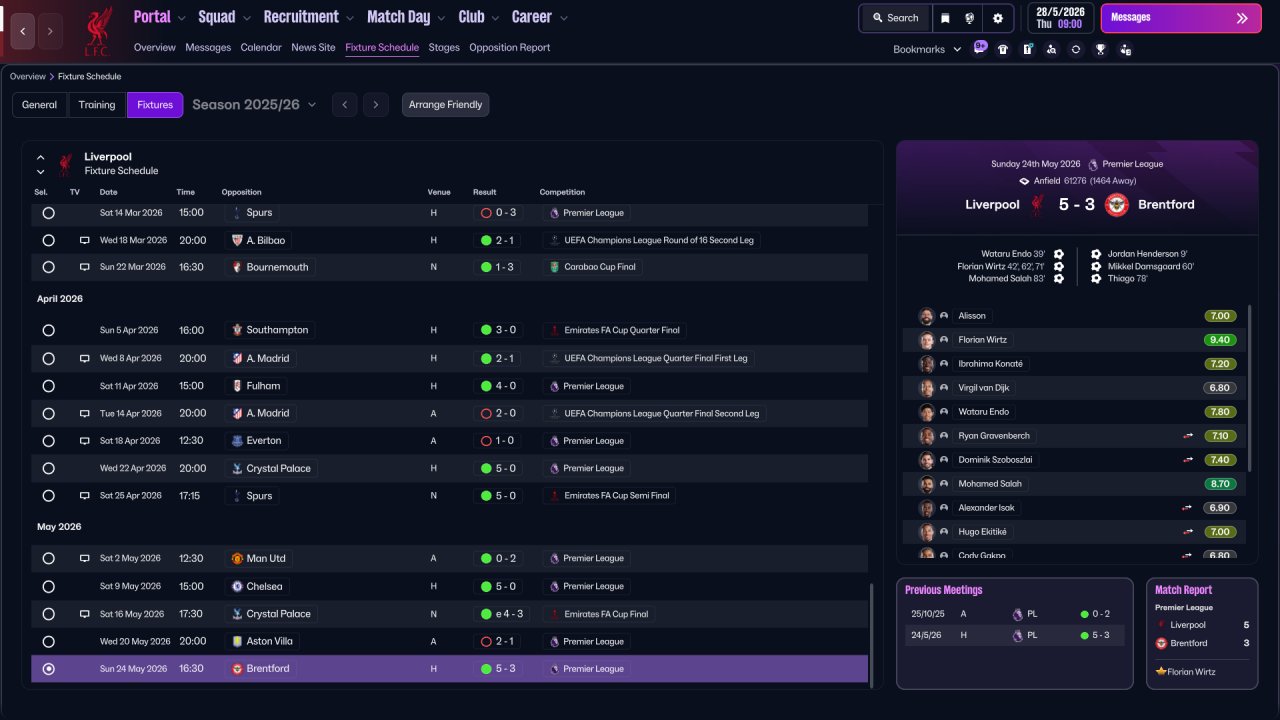Open the world globe icon in top bar
The width and height of the screenshot is (1280, 720).
point(970,18)
